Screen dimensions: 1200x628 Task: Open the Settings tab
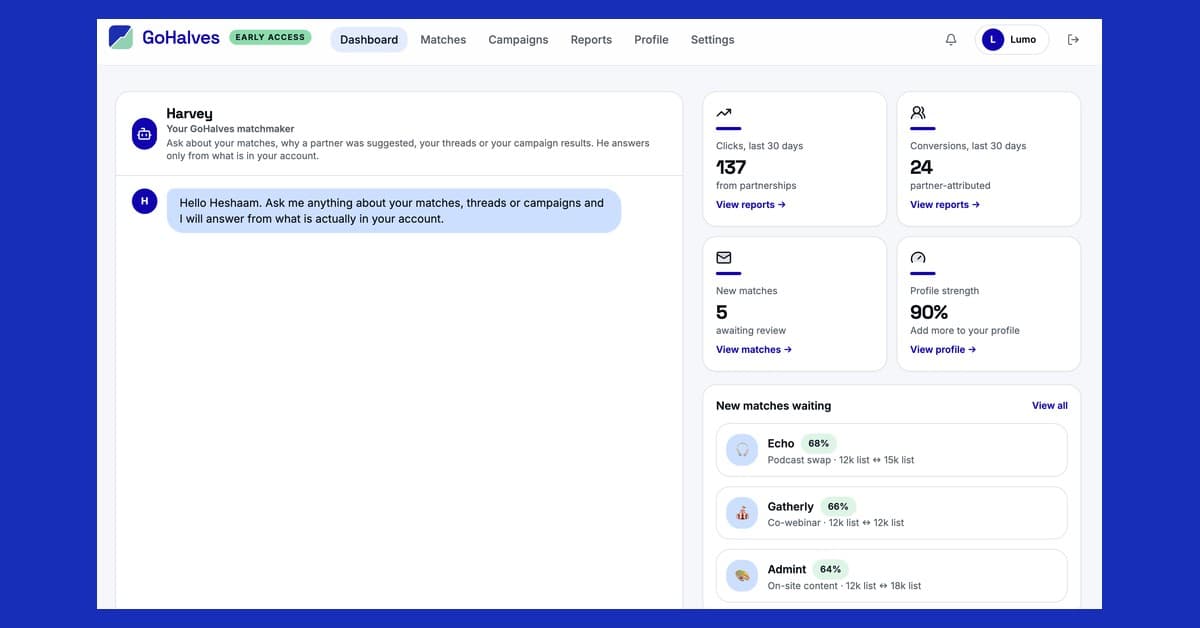[712, 40]
